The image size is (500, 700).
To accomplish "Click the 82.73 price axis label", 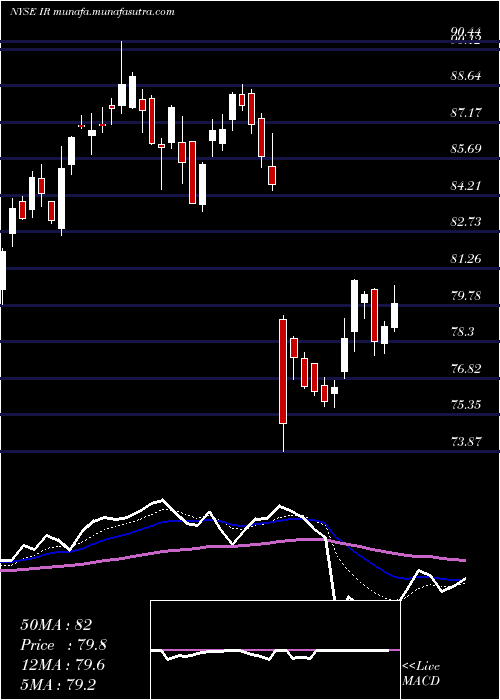I will (466, 221).
